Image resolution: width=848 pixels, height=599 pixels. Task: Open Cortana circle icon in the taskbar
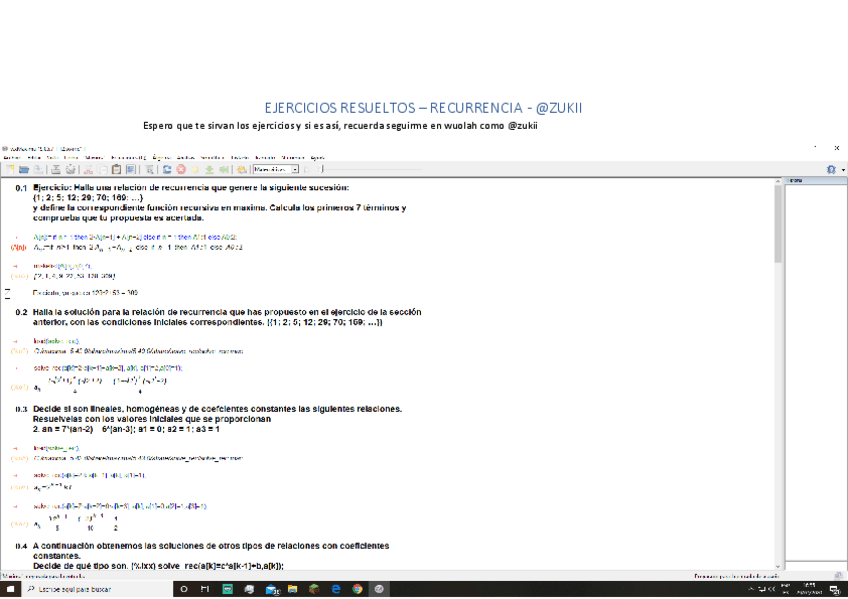click(x=184, y=589)
